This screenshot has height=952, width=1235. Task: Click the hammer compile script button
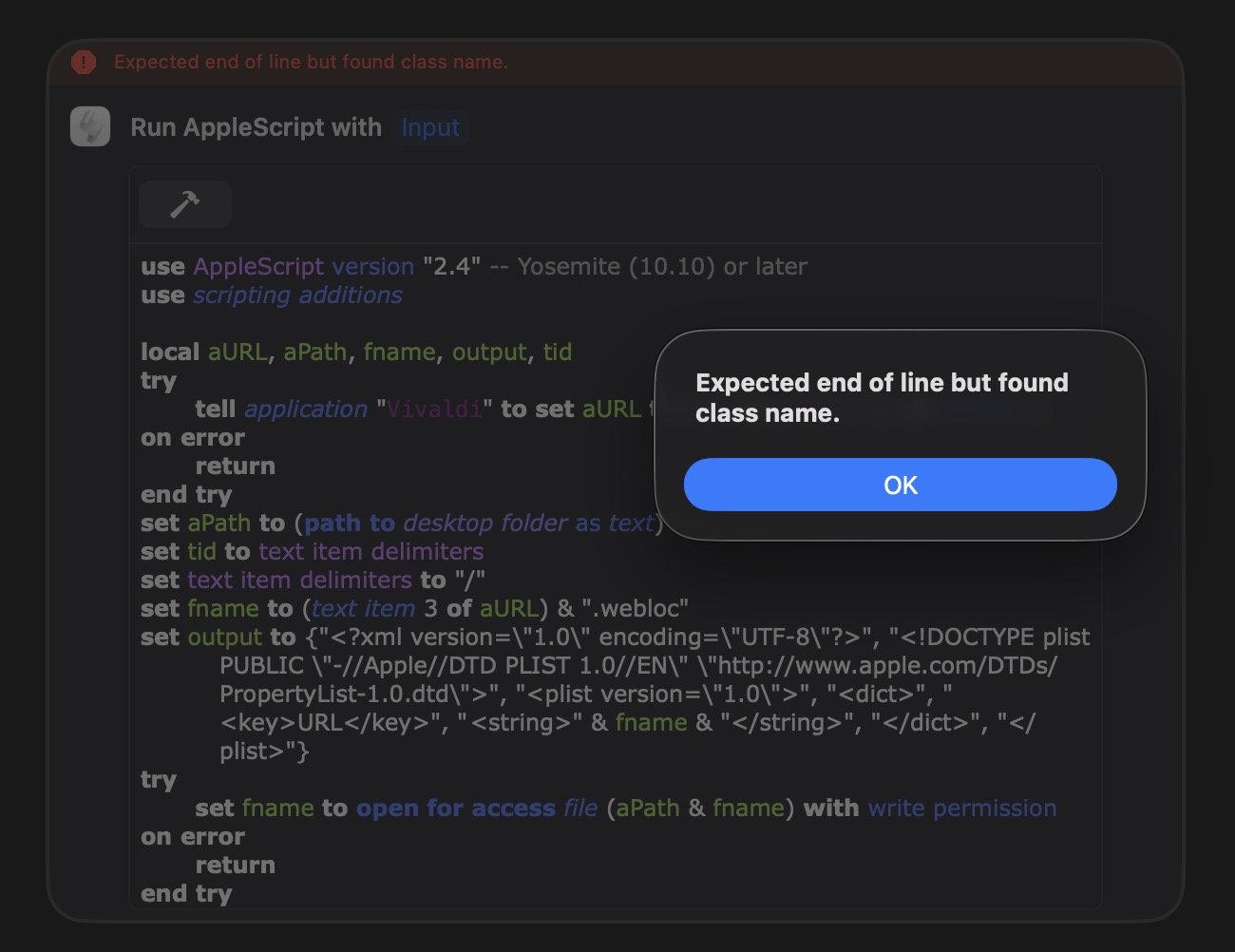pos(184,204)
